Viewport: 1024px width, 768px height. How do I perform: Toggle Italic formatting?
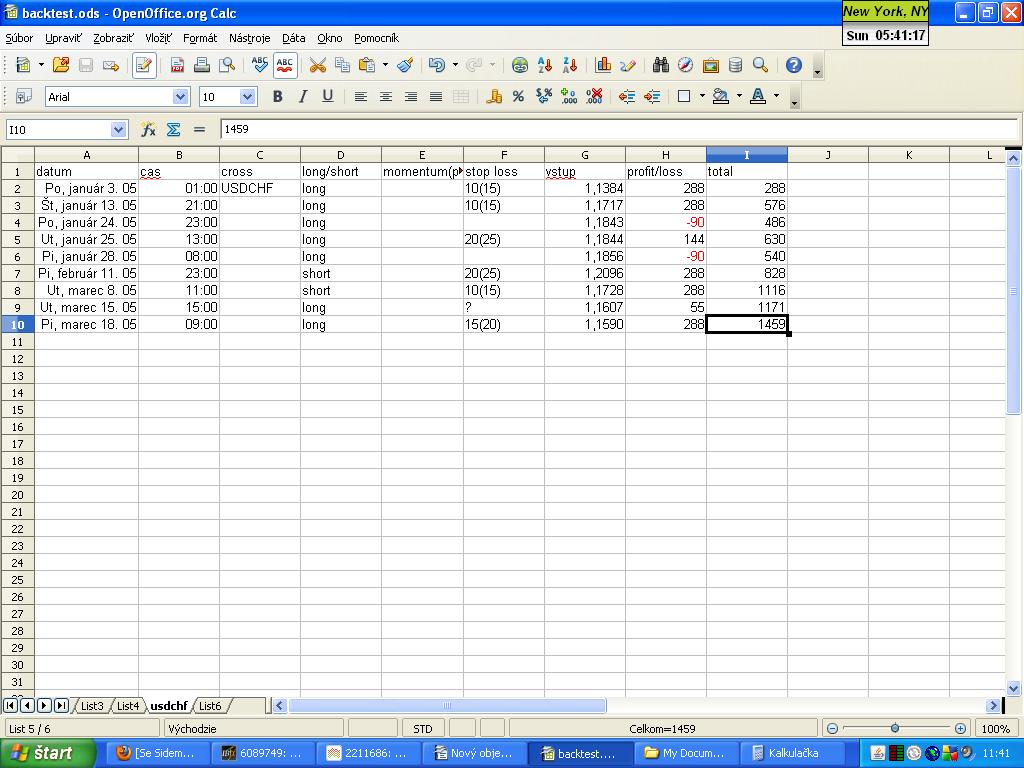[x=302, y=96]
